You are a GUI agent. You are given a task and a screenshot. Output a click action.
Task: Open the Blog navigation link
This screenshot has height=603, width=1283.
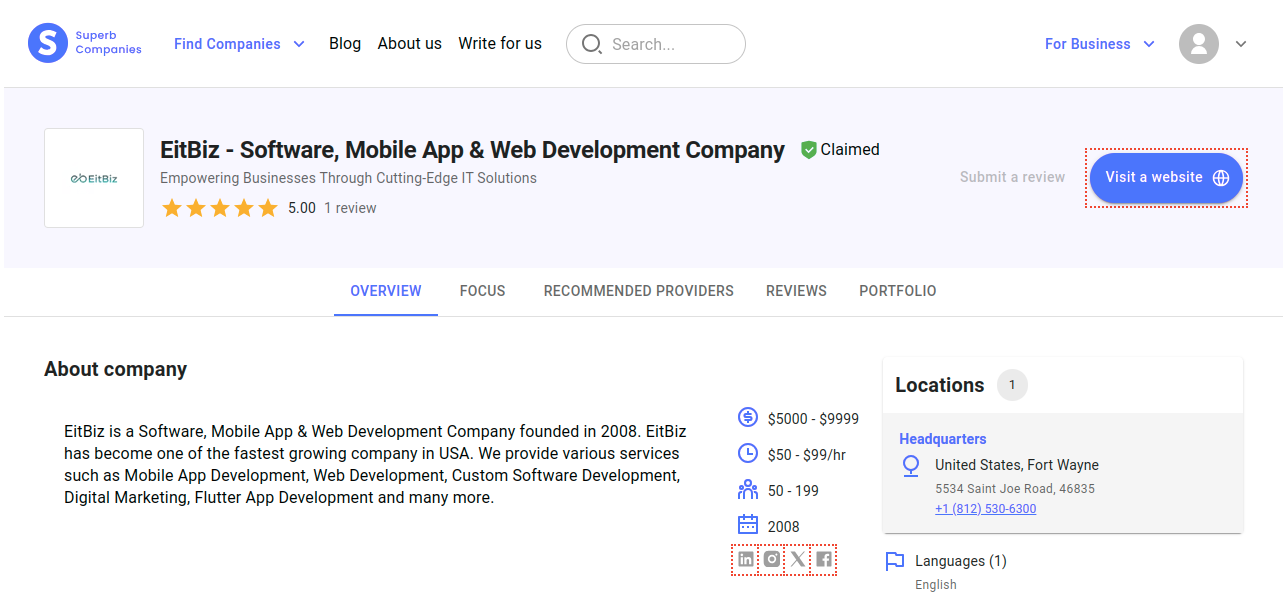coord(345,44)
